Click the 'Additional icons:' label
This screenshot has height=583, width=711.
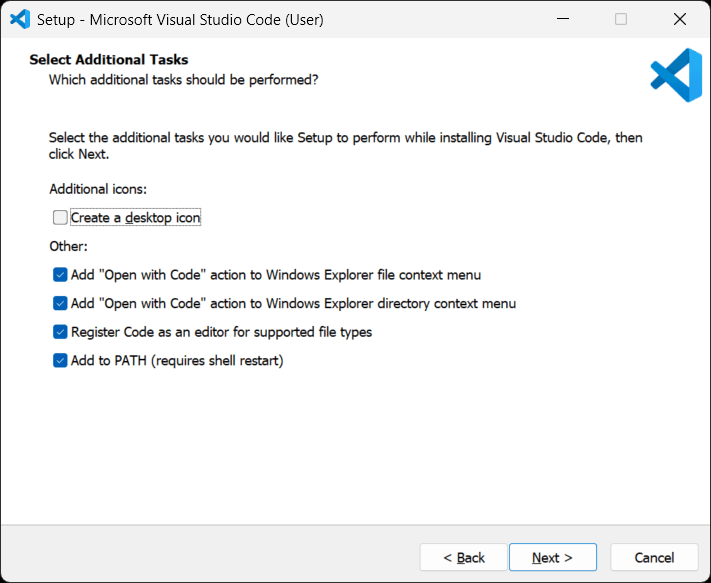pos(98,189)
